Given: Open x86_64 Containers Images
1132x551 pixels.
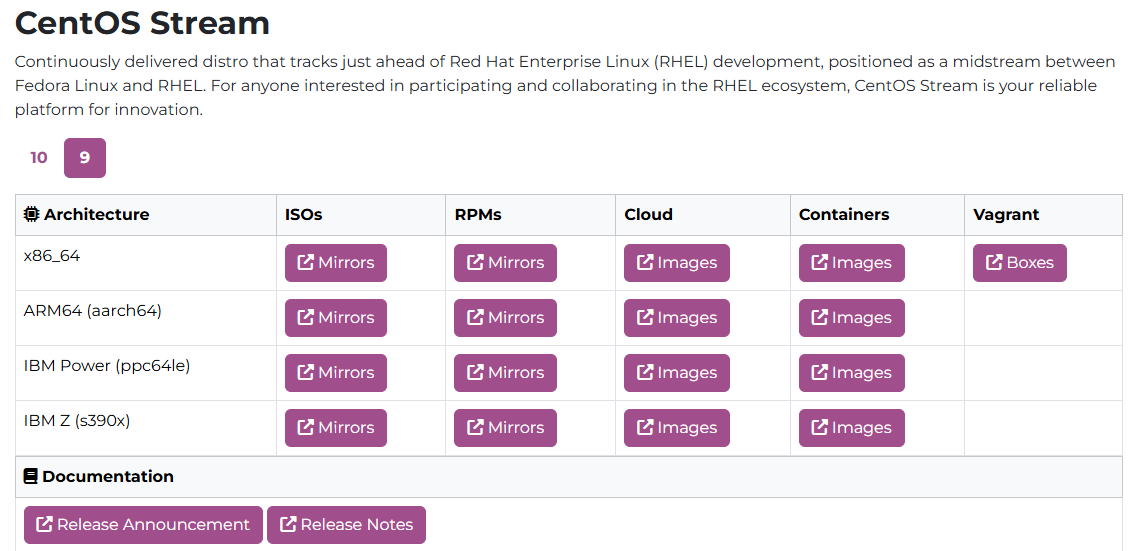Looking at the screenshot, I should tap(852, 263).
